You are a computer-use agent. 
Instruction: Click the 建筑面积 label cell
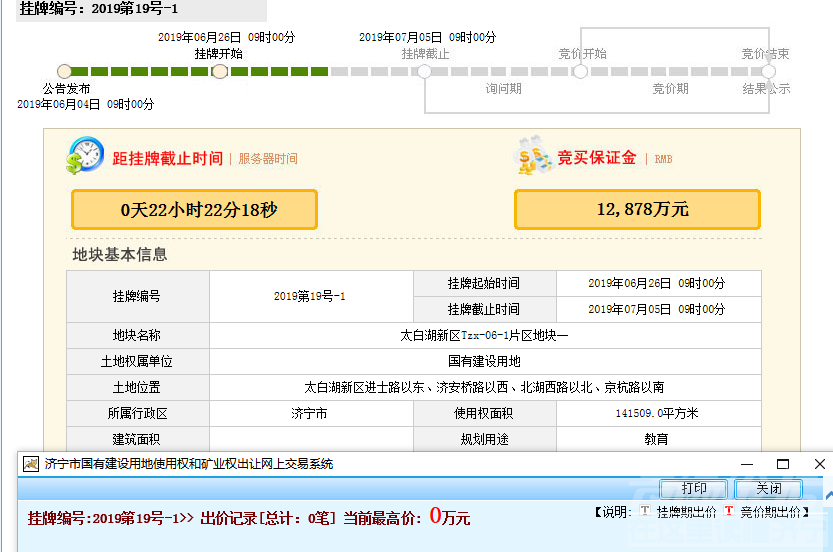pyautogui.click(x=138, y=439)
